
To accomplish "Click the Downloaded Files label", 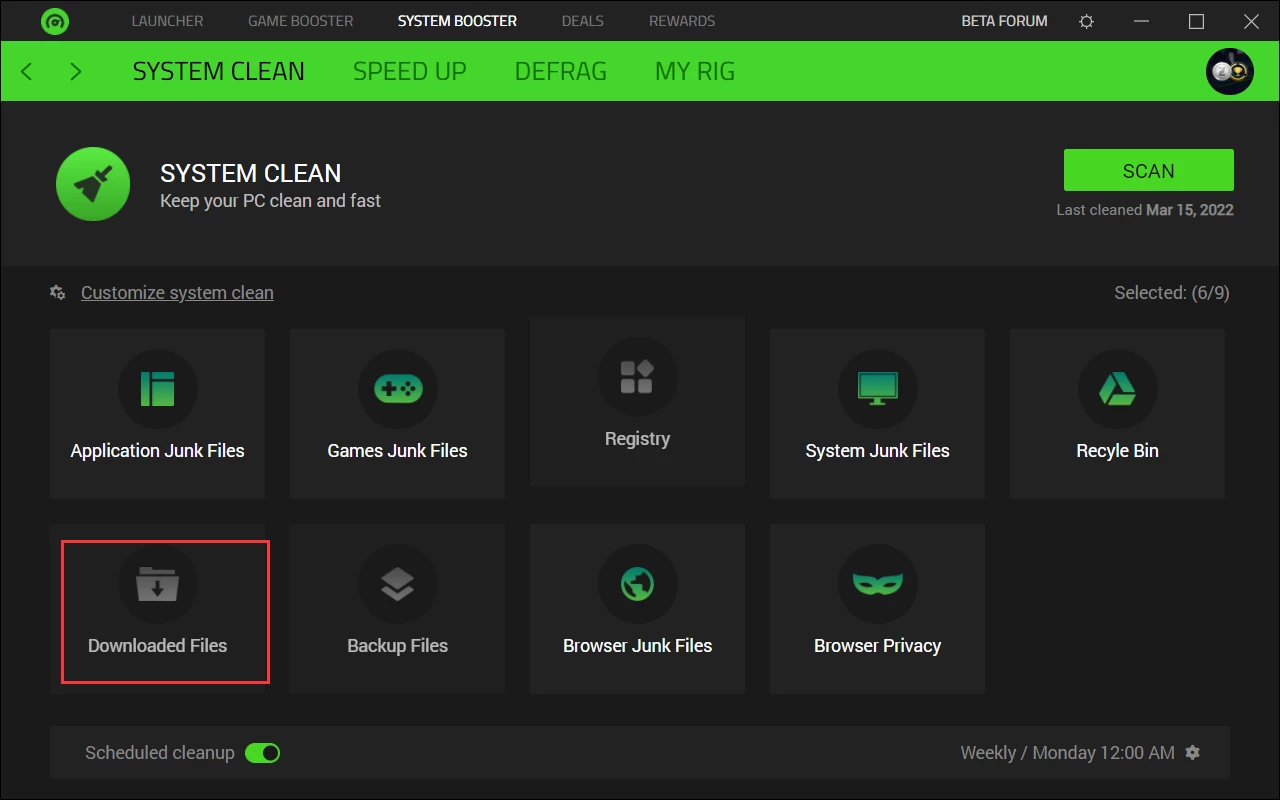I will [158, 646].
